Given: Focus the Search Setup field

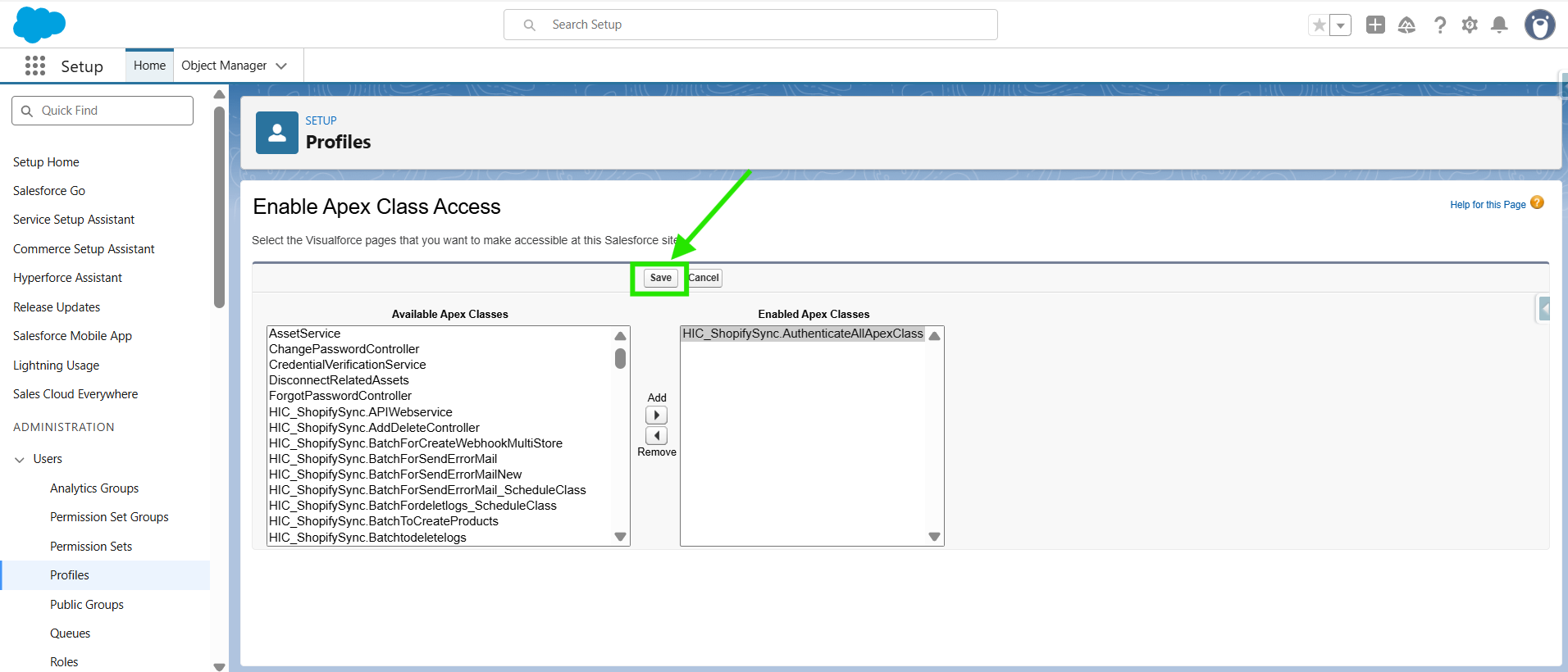Looking at the screenshot, I should pos(750,25).
